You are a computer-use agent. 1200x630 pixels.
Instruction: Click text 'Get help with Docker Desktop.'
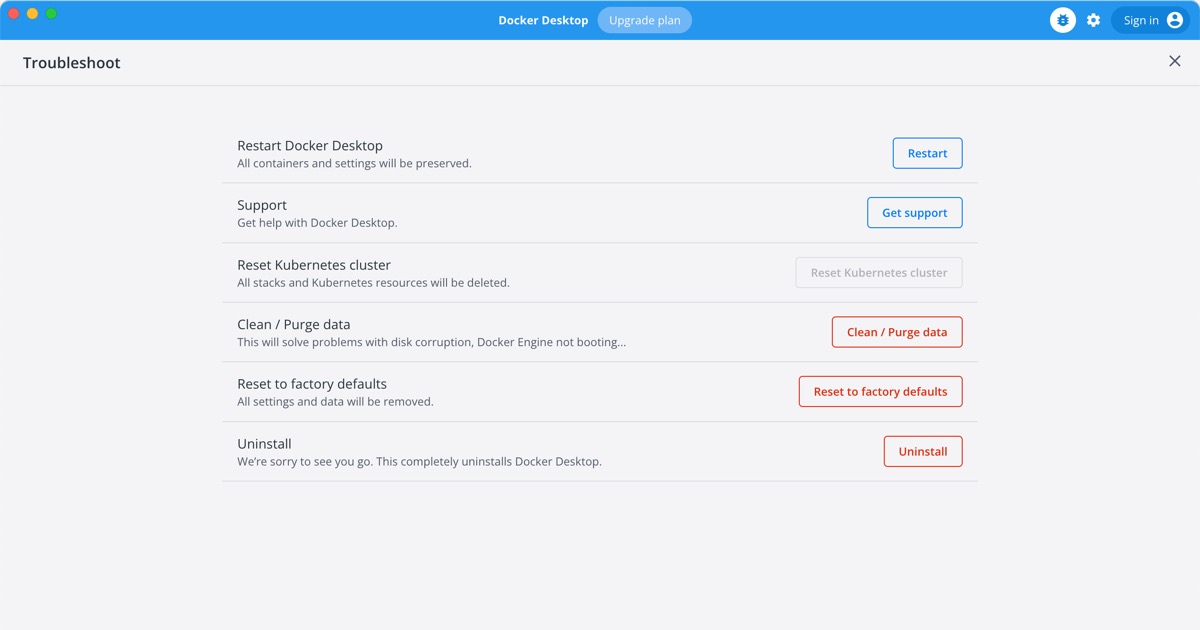(x=317, y=223)
